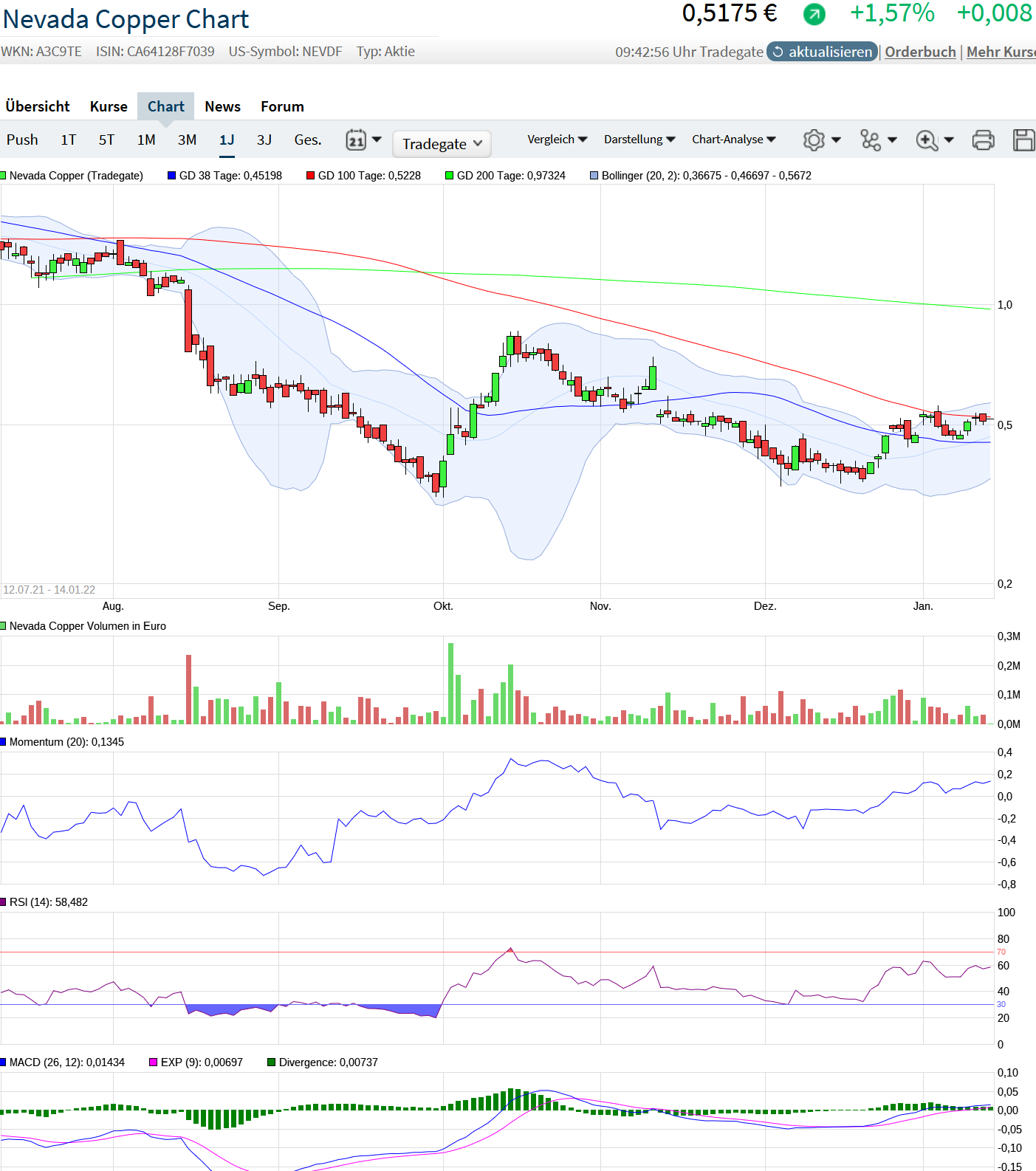Open the Chart-Analyse dropdown

(734, 139)
